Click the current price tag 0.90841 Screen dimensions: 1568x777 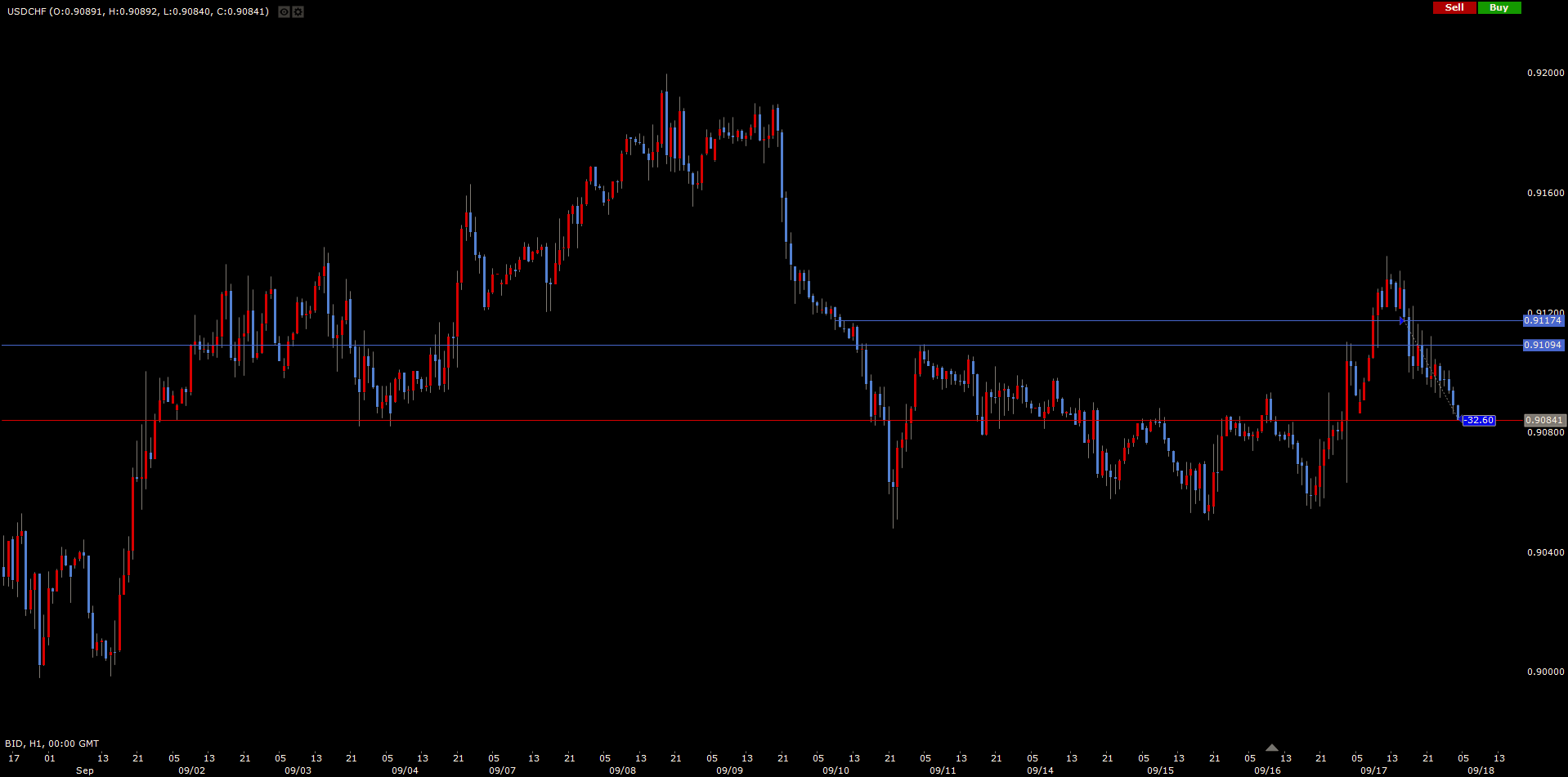pos(1543,421)
